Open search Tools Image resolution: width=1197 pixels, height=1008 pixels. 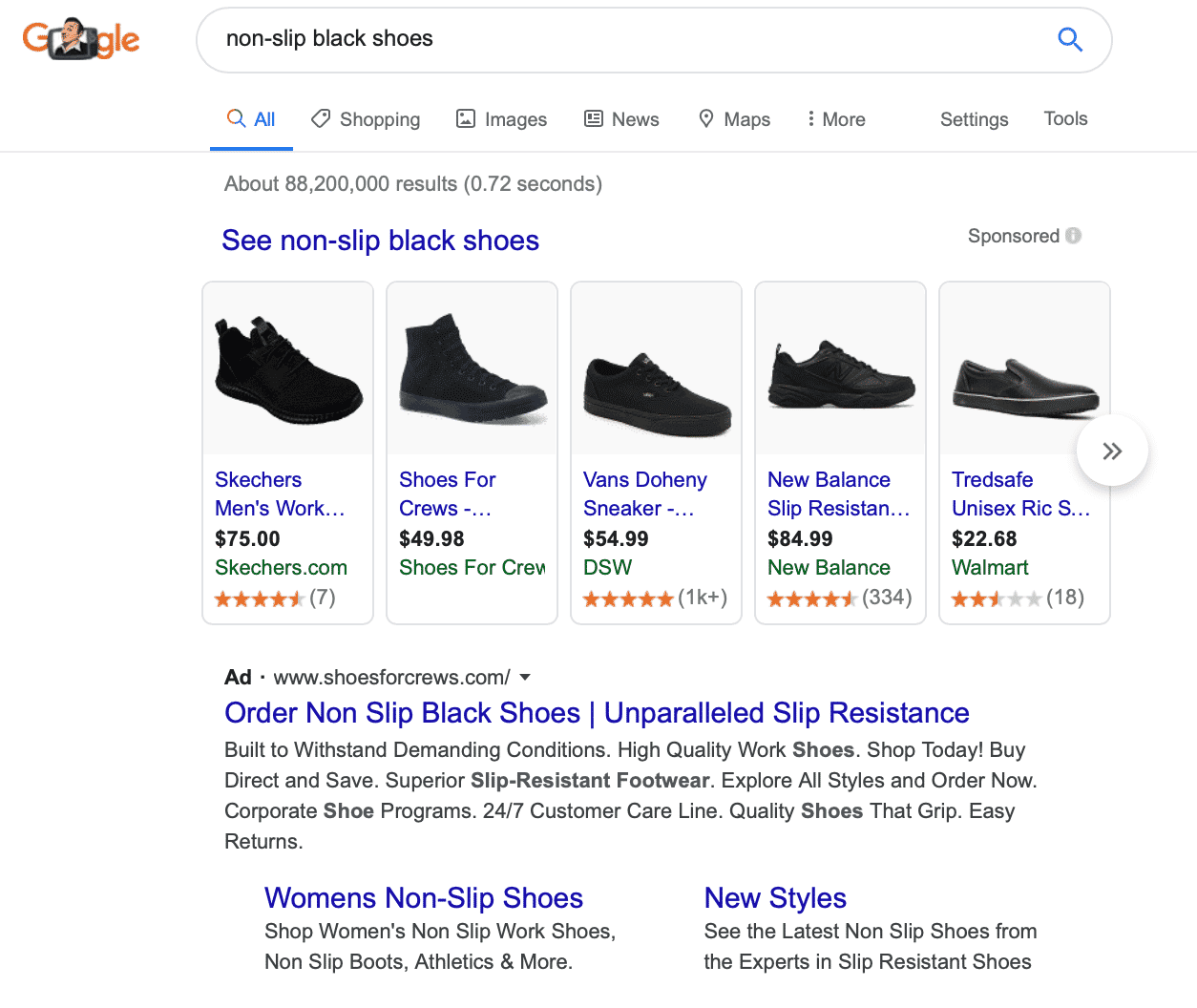coord(1065,118)
